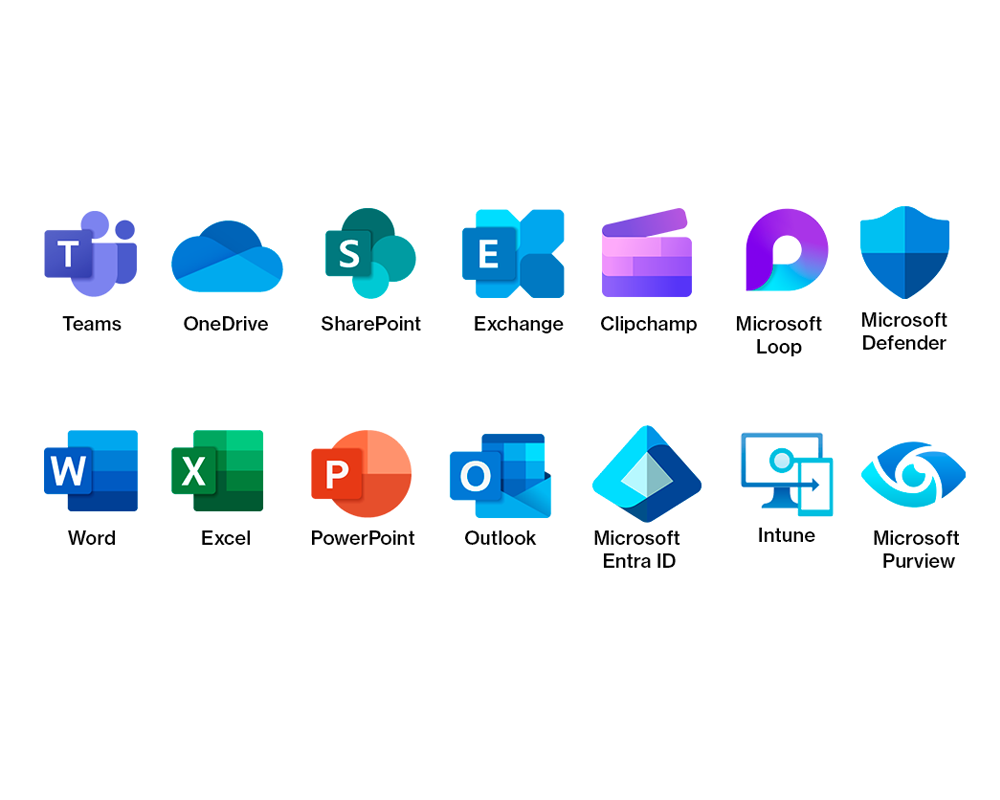The height and width of the screenshot is (800, 1000).
Task: Click the "Clipchamp" text label
Action: (x=649, y=325)
